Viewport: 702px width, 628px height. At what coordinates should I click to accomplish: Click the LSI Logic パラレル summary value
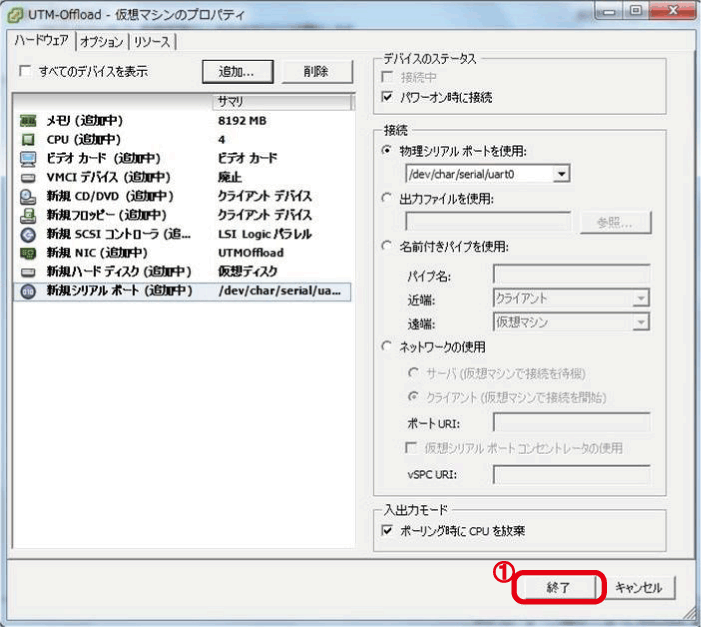tap(265, 234)
